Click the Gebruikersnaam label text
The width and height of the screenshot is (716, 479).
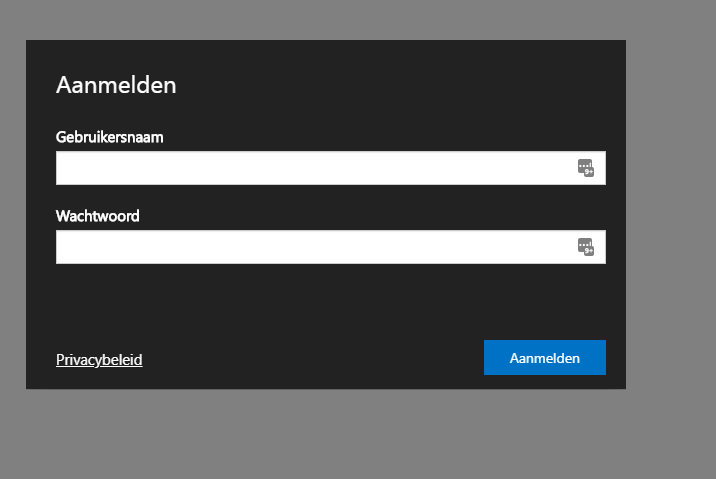[110, 137]
